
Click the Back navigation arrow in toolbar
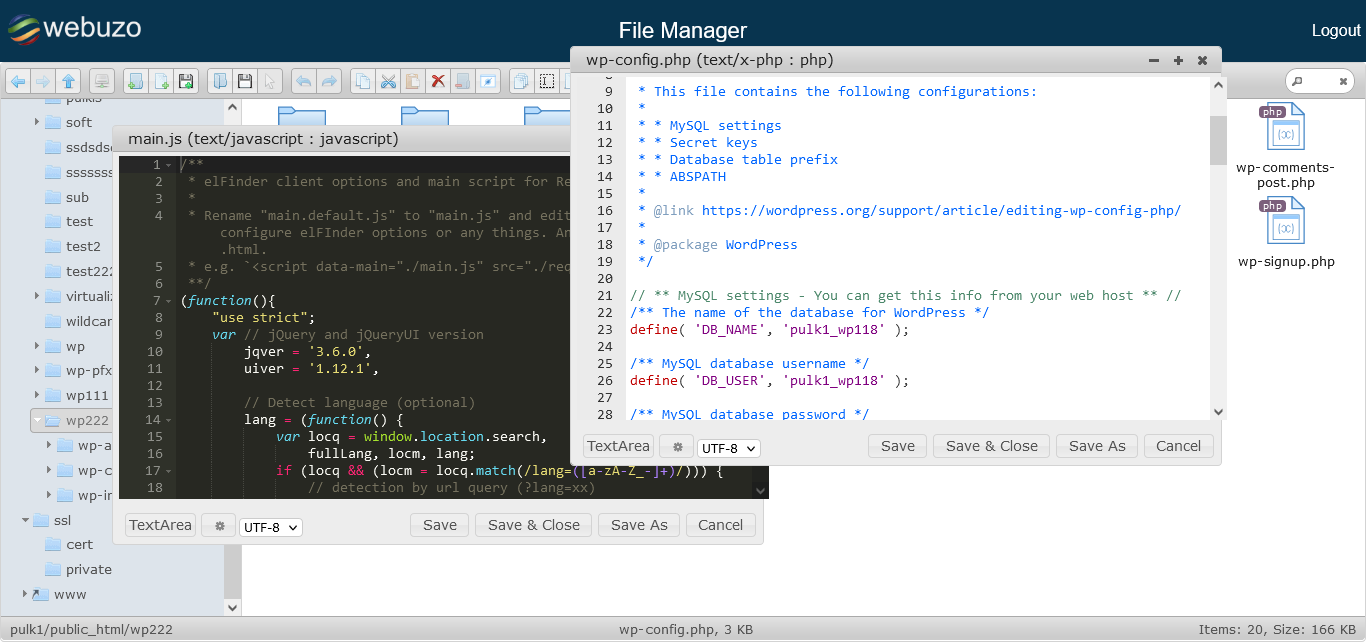18,81
